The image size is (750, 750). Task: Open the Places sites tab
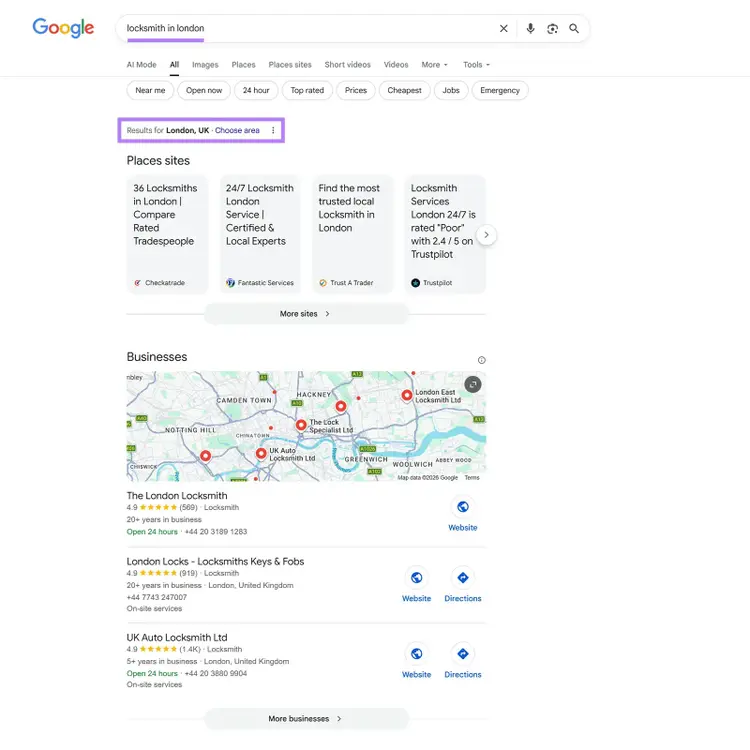[290, 65]
